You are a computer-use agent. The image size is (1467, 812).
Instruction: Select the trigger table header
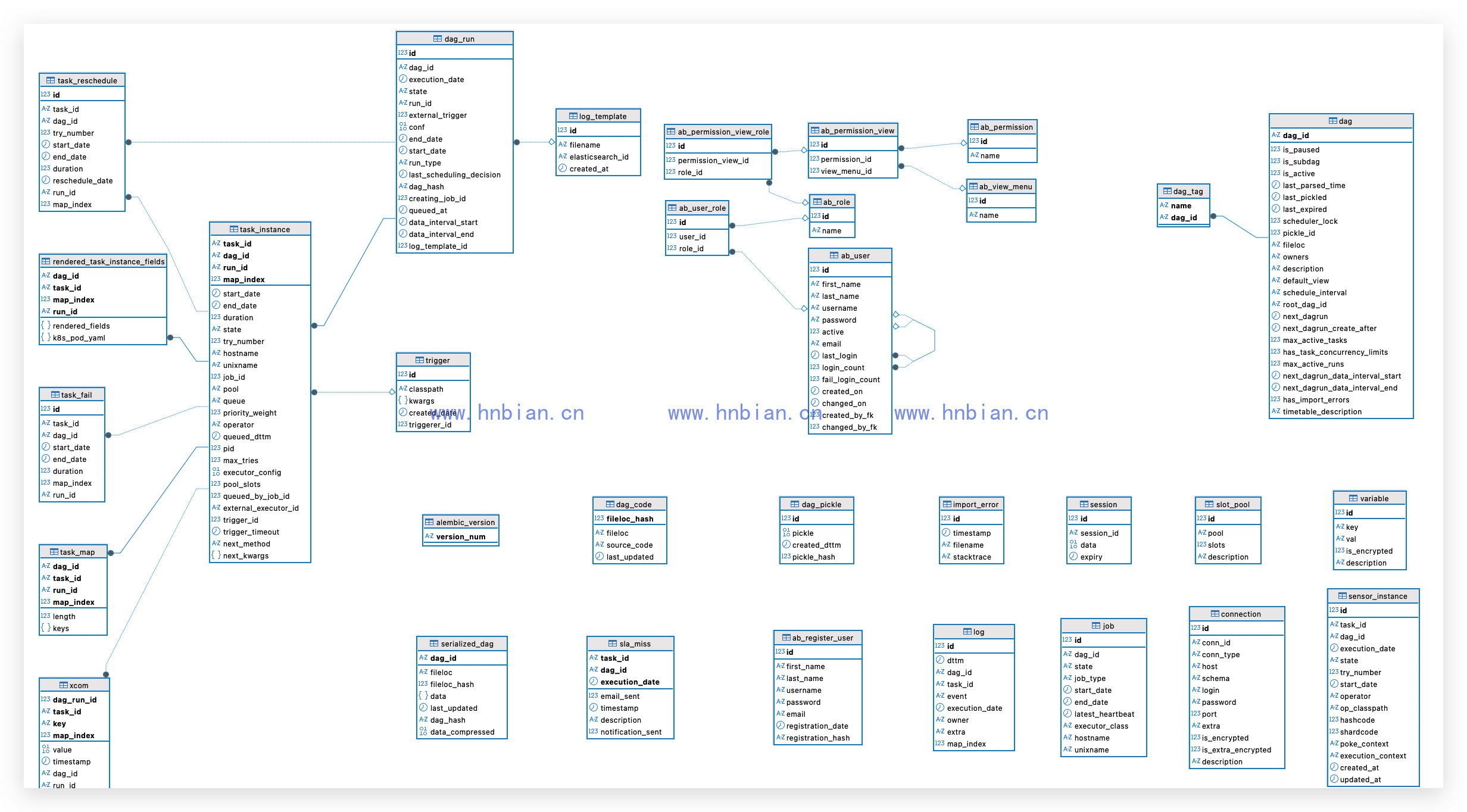point(433,360)
